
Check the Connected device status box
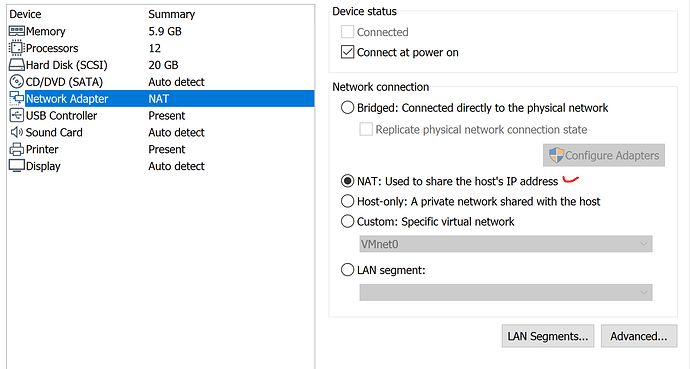(348, 32)
